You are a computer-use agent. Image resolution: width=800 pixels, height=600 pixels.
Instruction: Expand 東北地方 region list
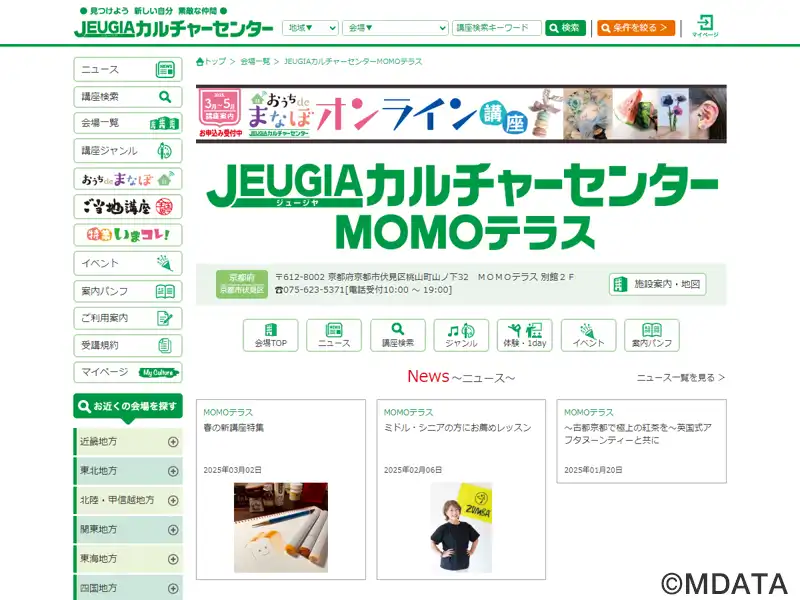tap(128, 471)
